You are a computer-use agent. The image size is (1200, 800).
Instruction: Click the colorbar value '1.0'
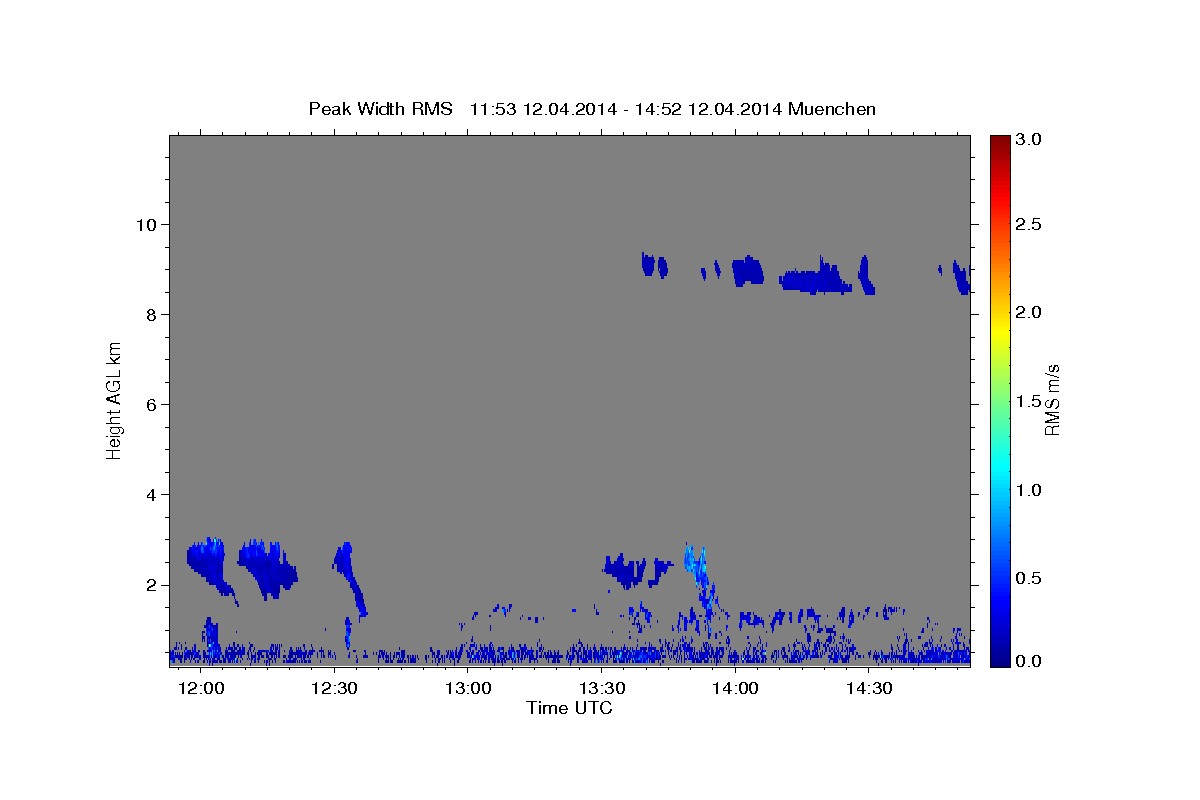(x=1030, y=490)
